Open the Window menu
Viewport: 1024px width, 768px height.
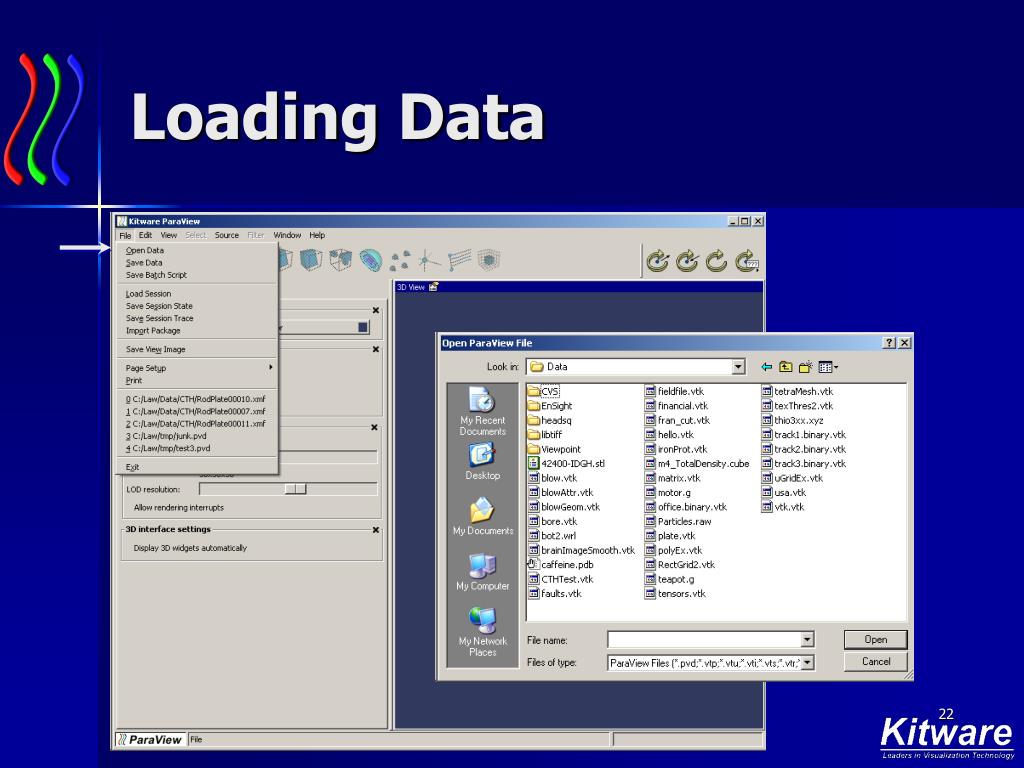point(287,235)
